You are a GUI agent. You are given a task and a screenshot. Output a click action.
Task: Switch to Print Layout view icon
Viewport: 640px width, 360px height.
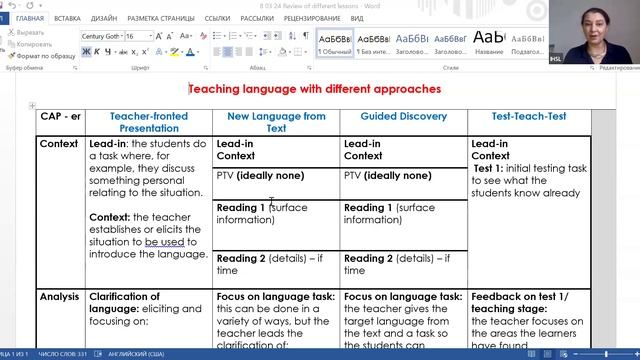547,354
